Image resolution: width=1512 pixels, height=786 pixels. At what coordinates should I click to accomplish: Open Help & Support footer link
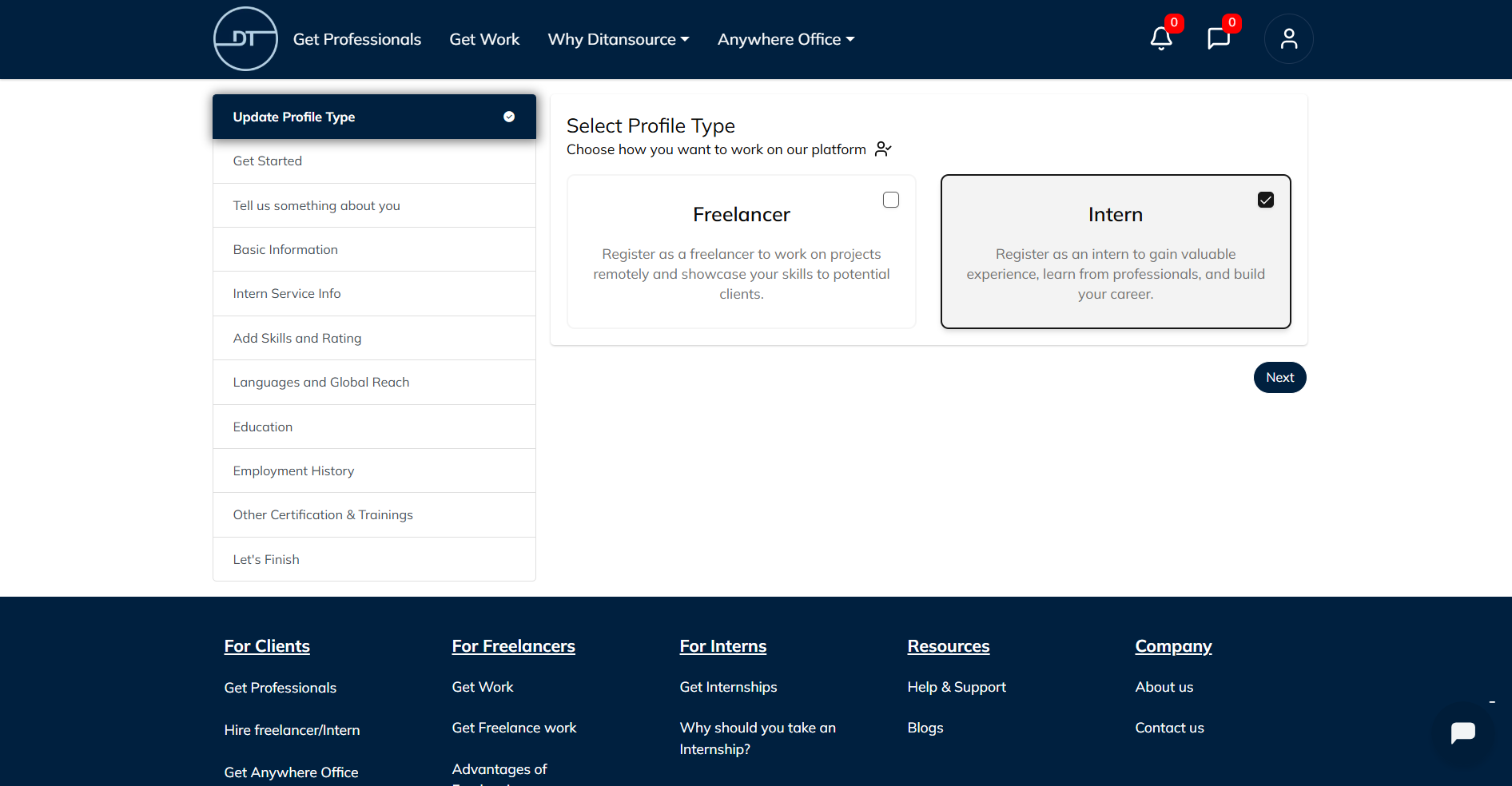[957, 687]
